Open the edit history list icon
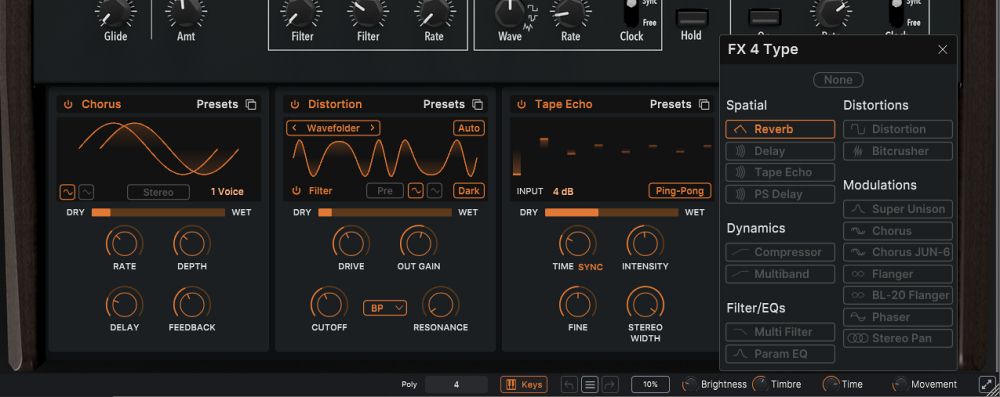 590,384
